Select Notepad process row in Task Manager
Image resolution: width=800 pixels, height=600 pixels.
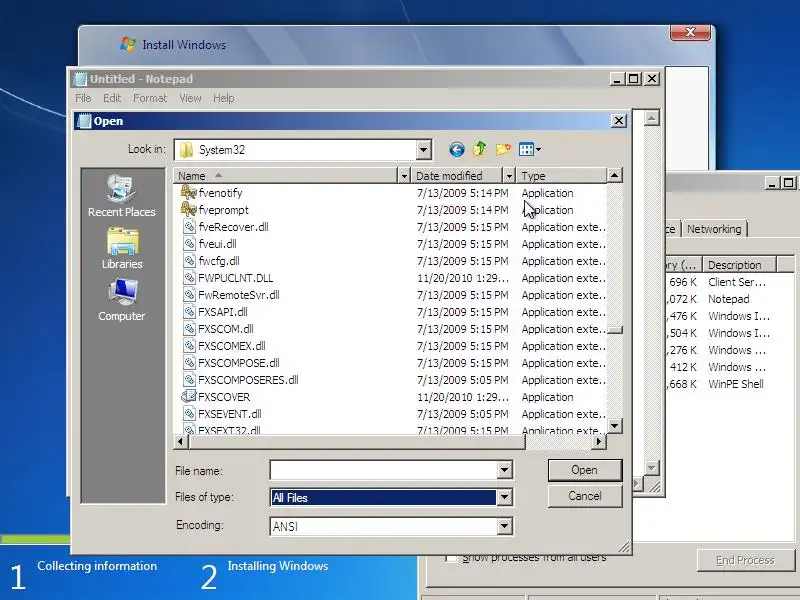click(730, 299)
